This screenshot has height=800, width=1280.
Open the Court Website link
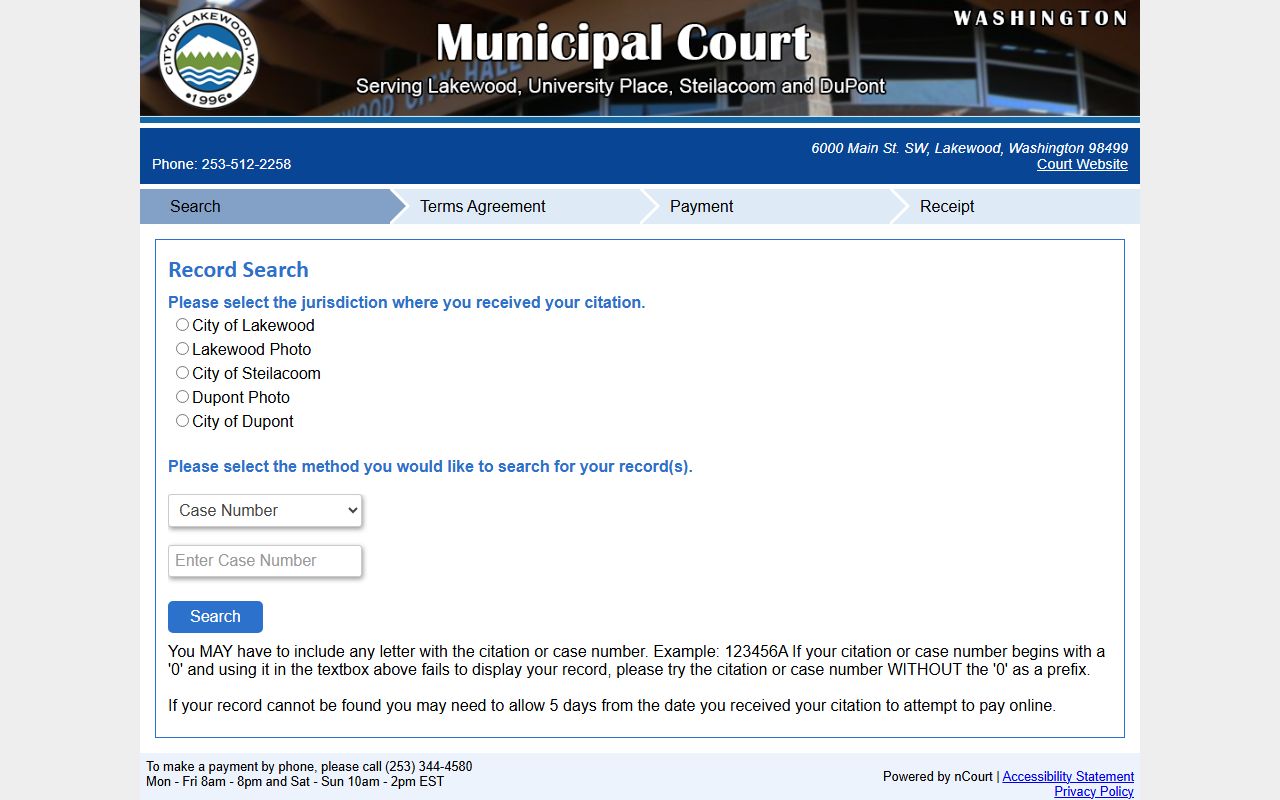(x=1082, y=164)
